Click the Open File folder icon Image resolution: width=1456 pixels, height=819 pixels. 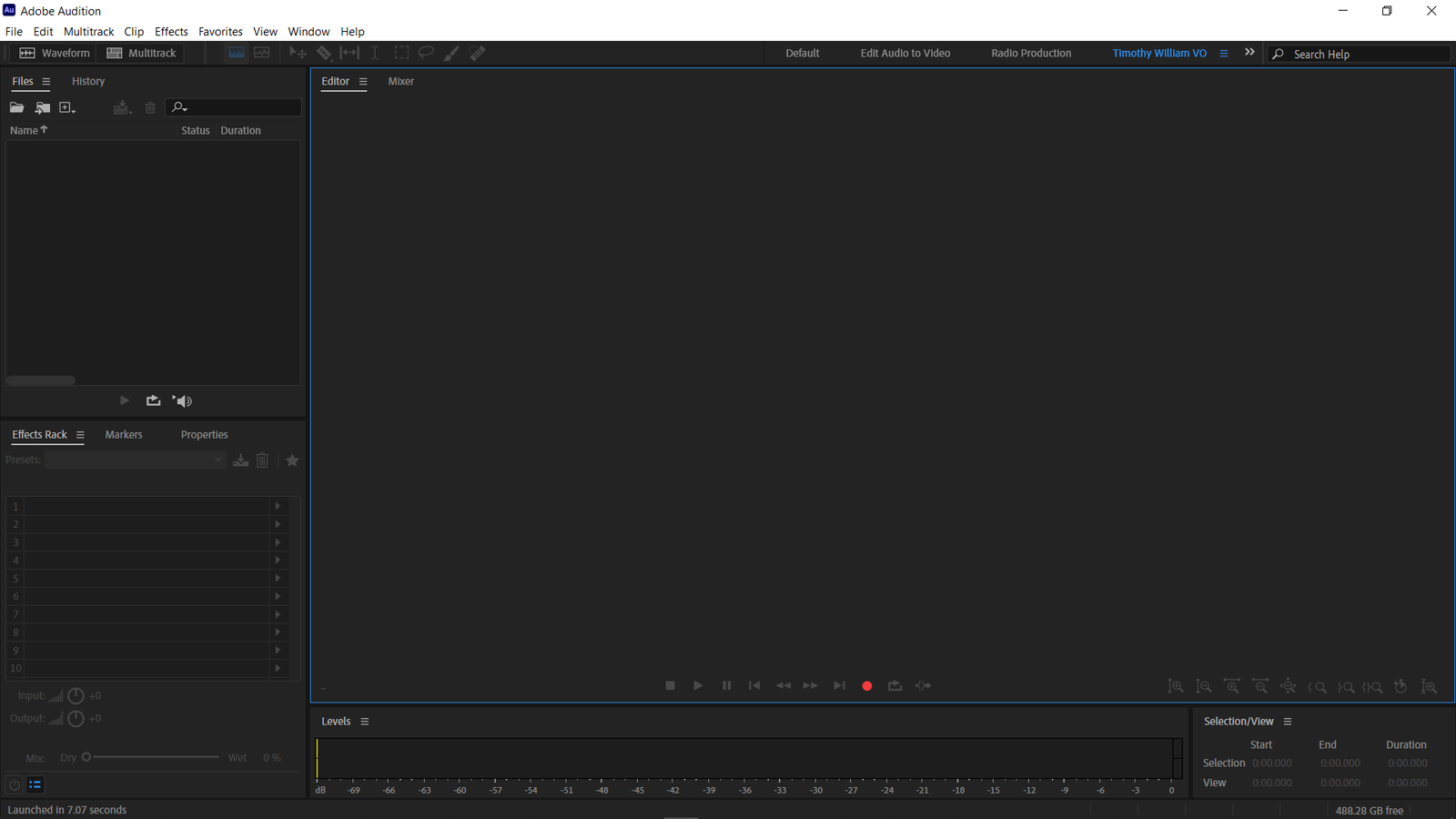(x=16, y=107)
